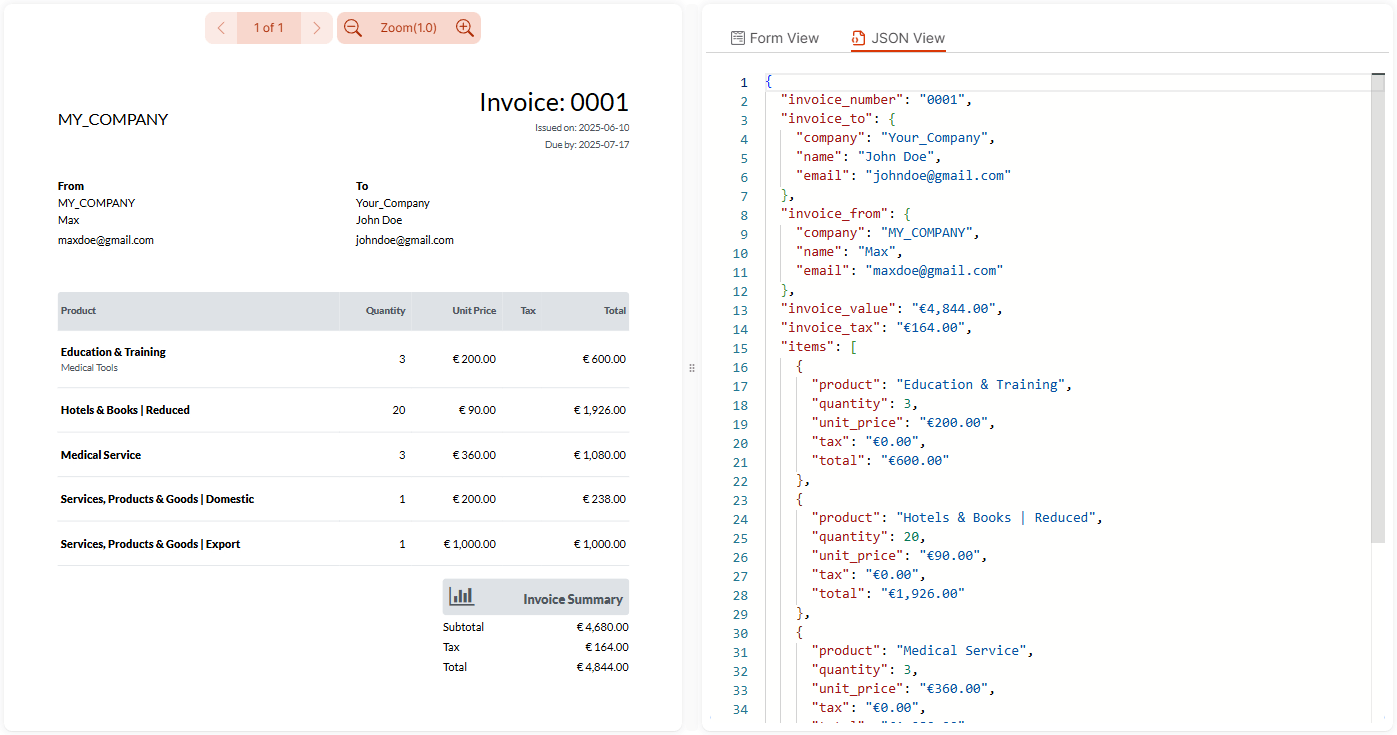Click the zoom in magnifier icon
Image resolution: width=1397 pixels, height=735 pixels.
465,28
